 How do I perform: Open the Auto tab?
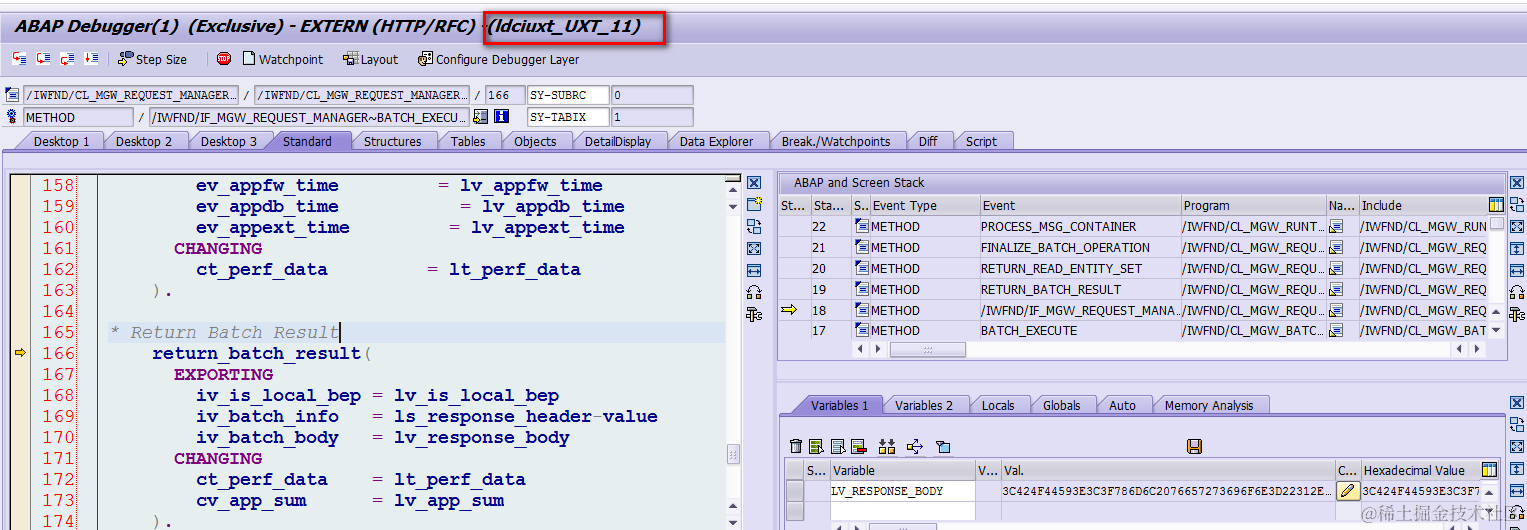(1122, 405)
